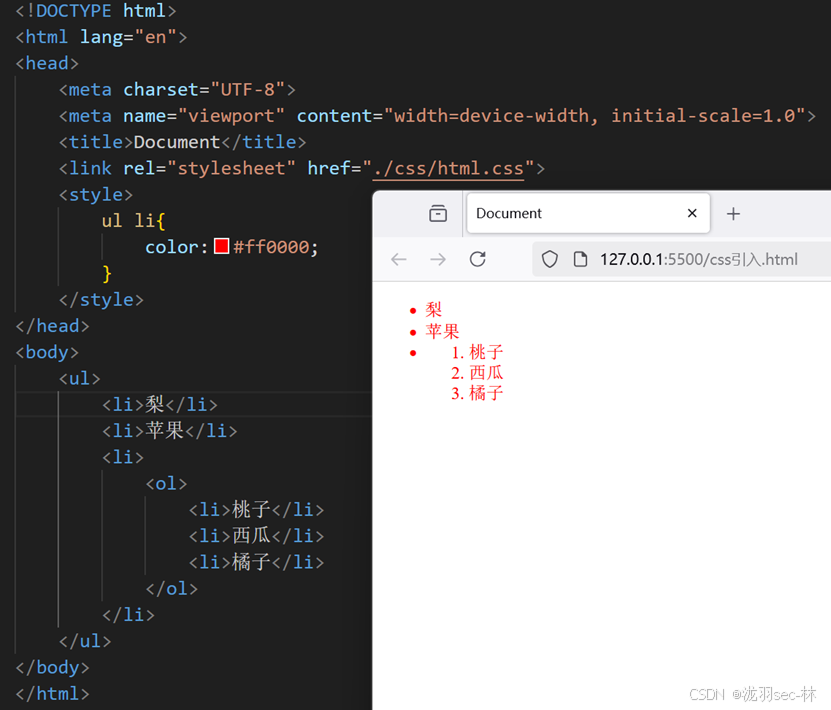Click the <!DOCTYPE html> code line
The width and height of the screenshot is (831, 710).
[96, 11]
